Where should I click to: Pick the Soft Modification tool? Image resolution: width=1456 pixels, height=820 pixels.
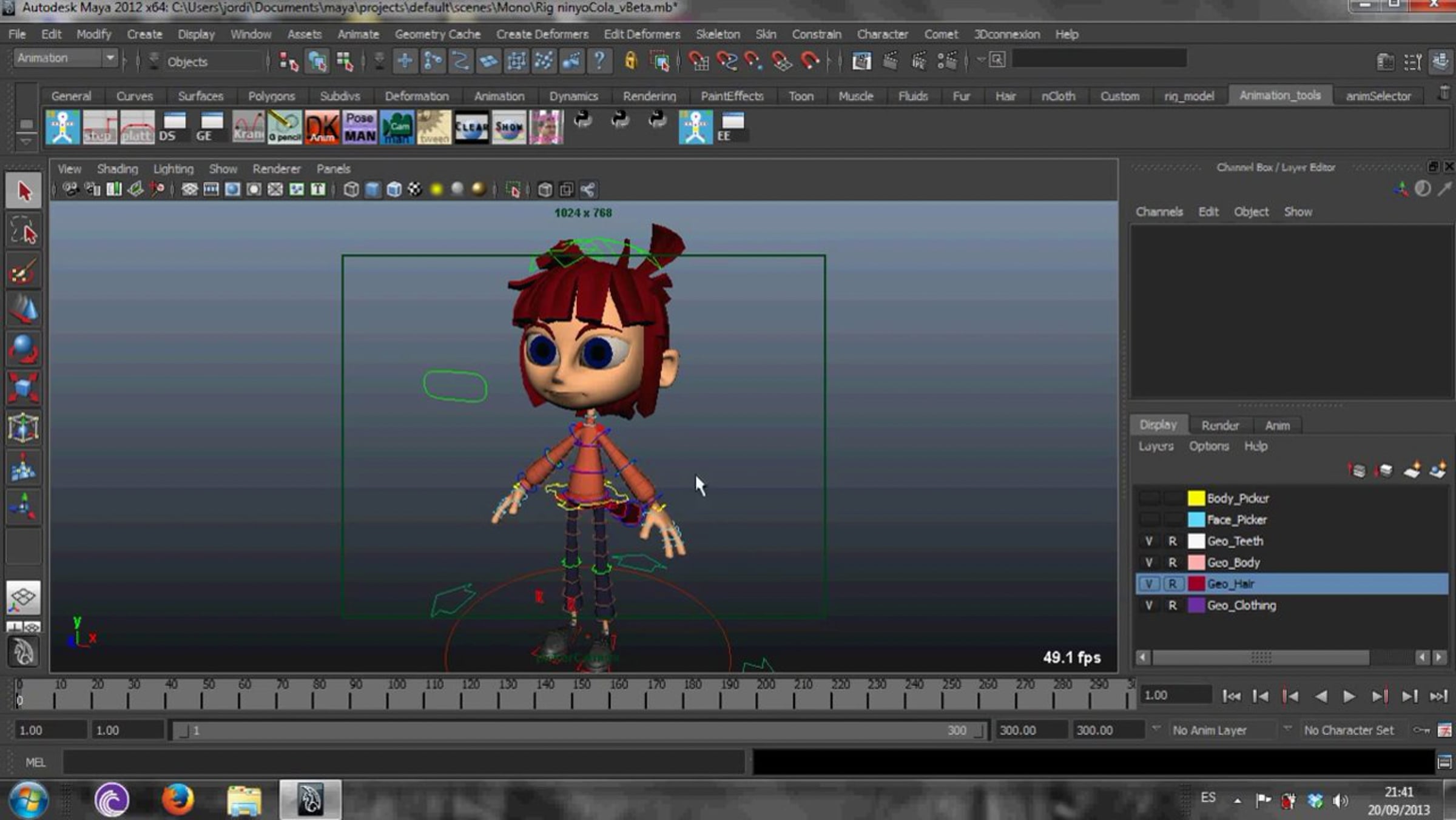pyautogui.click(x=24, y=468)
